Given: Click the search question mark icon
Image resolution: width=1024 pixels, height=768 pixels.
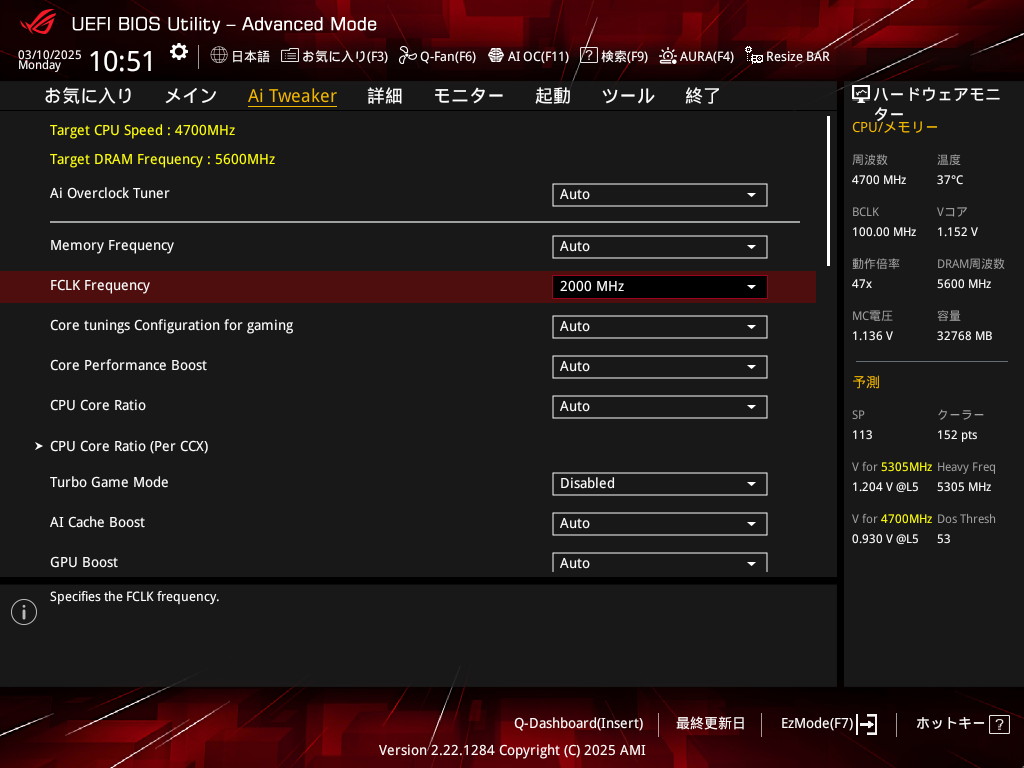Looking at the screenshot, I should click(588, 55).
